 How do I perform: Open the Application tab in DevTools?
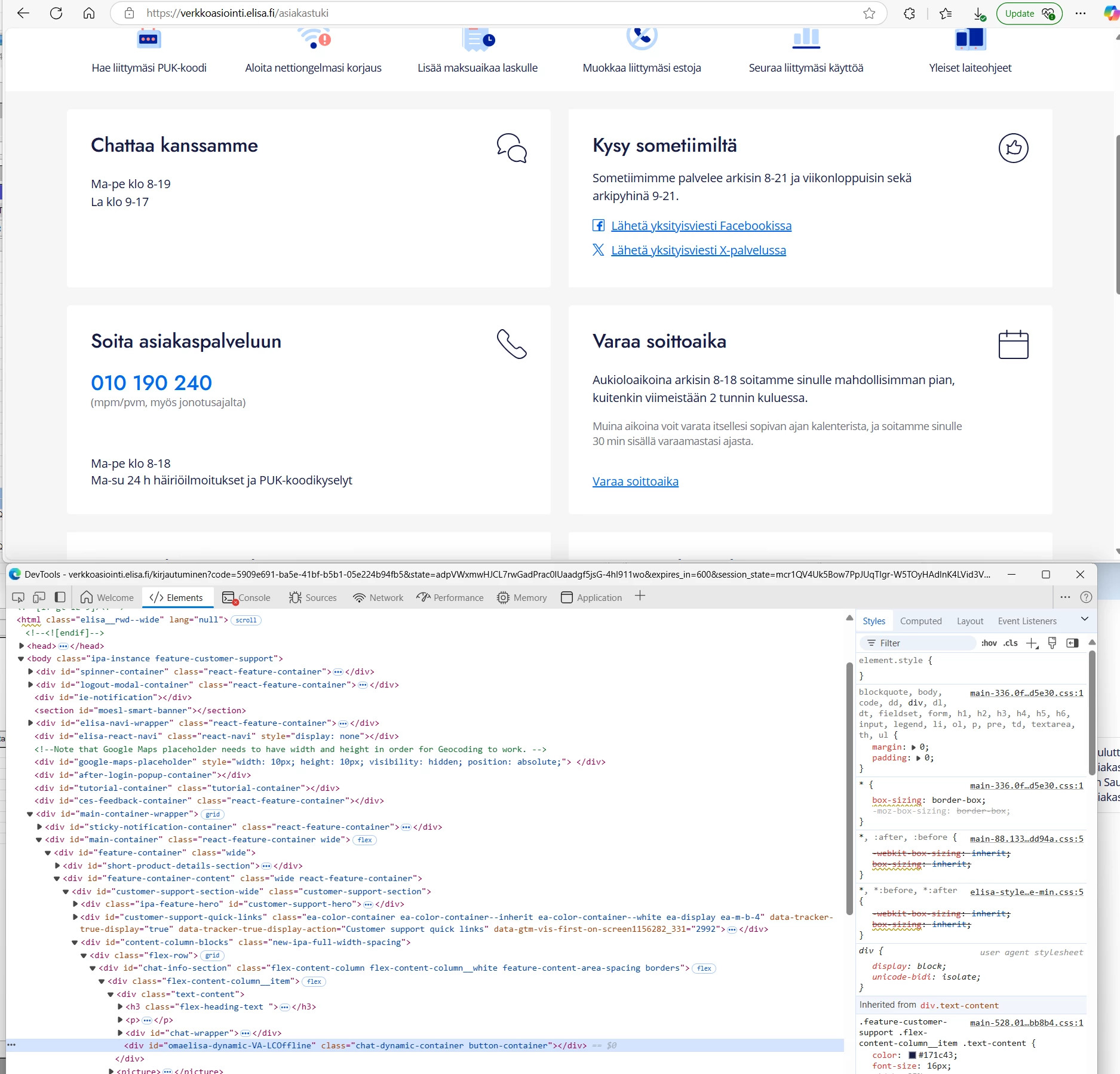592,597
